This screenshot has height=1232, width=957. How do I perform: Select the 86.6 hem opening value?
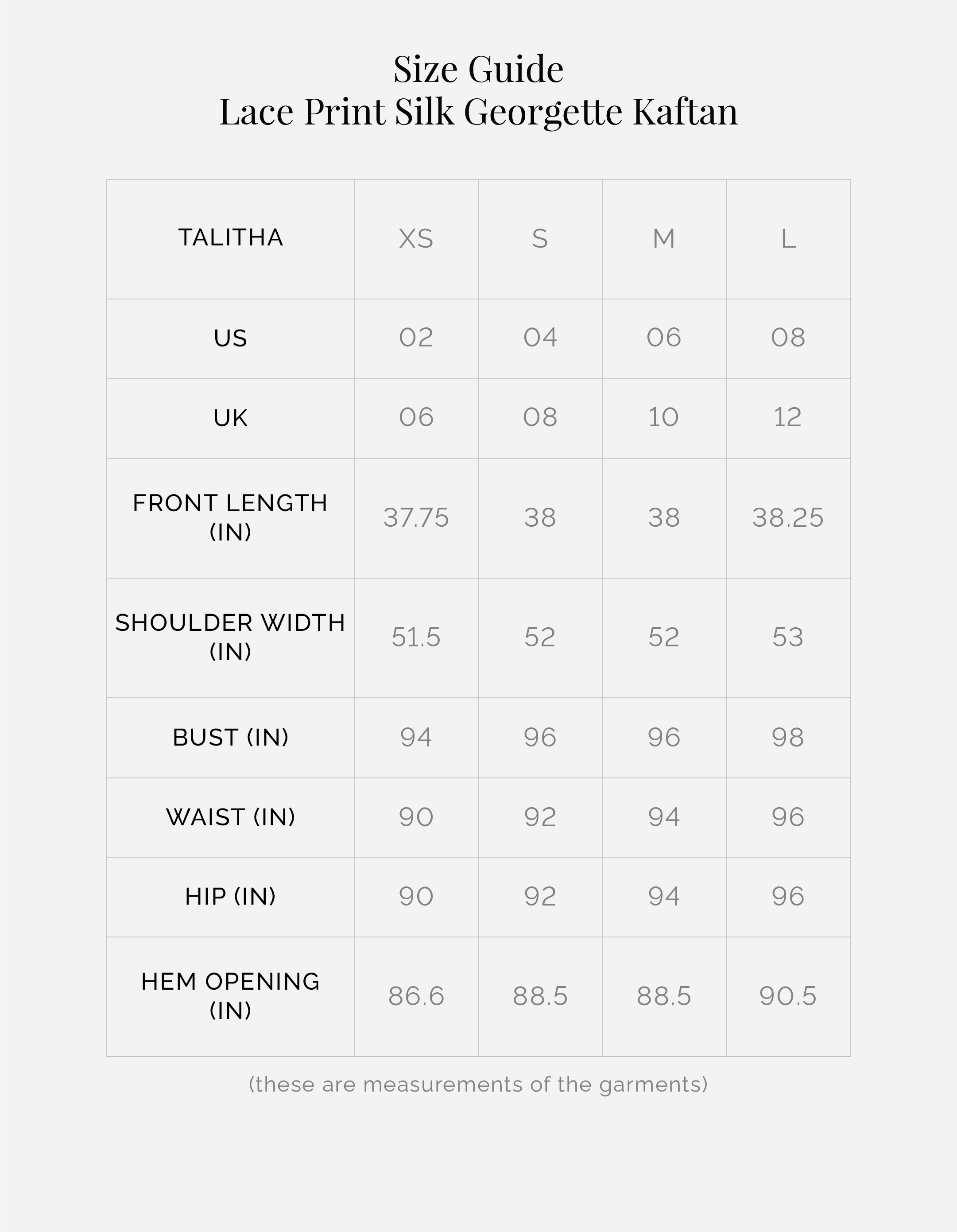pyautogui.click(x=416, y=995)
